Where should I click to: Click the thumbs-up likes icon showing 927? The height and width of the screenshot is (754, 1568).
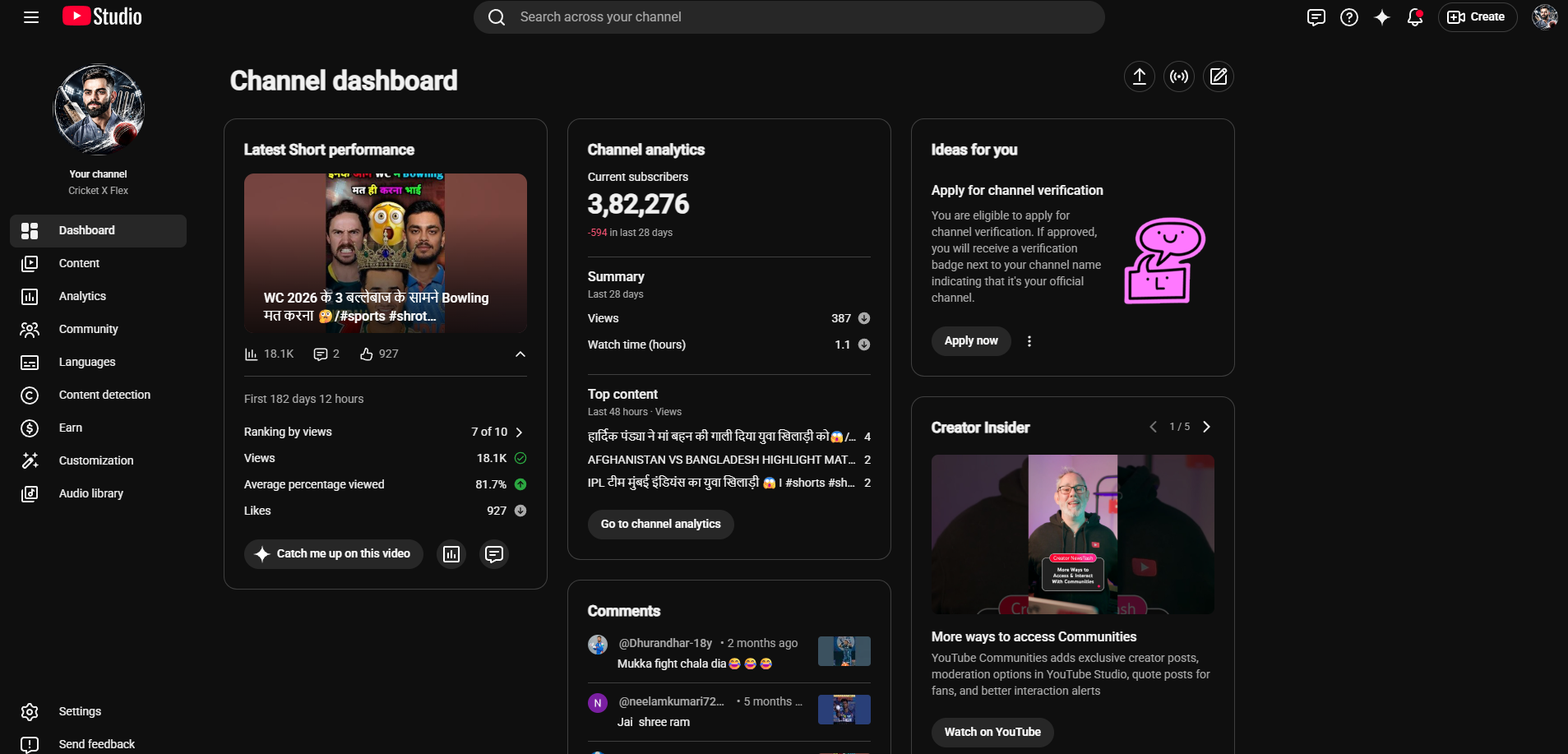[x=367, y=354]
